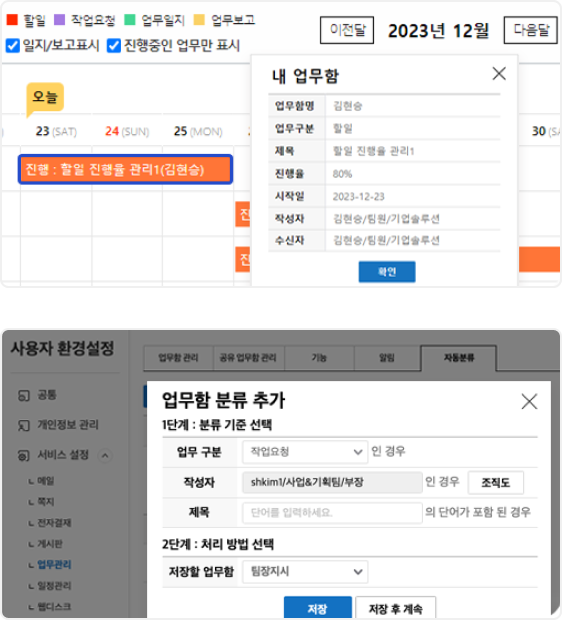562x620 pixels.
Task: Click the 업무구분 value 할일
Action: coord(342,129)
